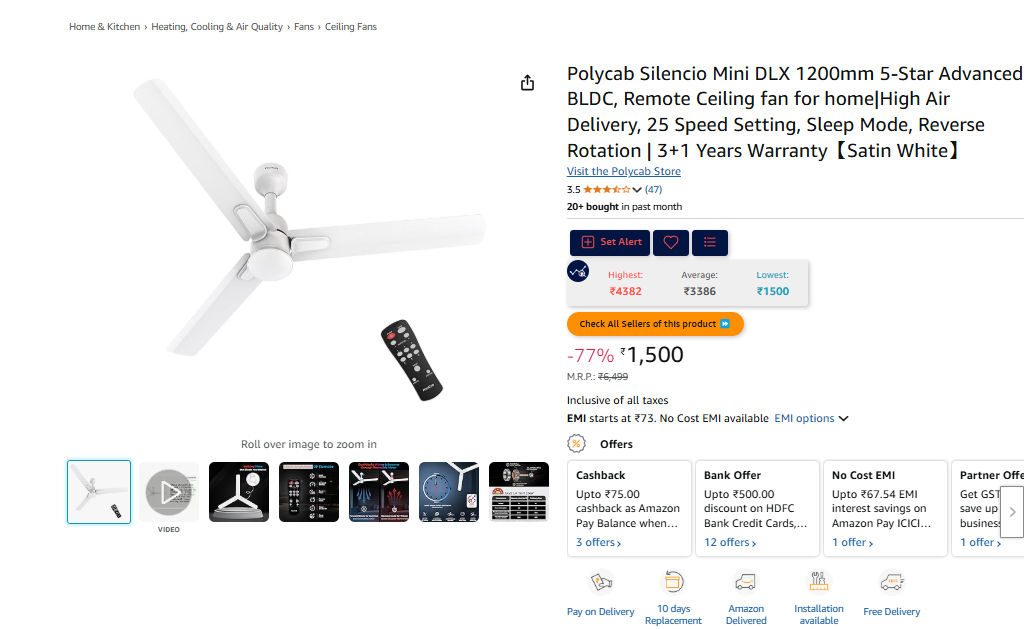Click Check All Sellers of this product

(x=654, y=324)
